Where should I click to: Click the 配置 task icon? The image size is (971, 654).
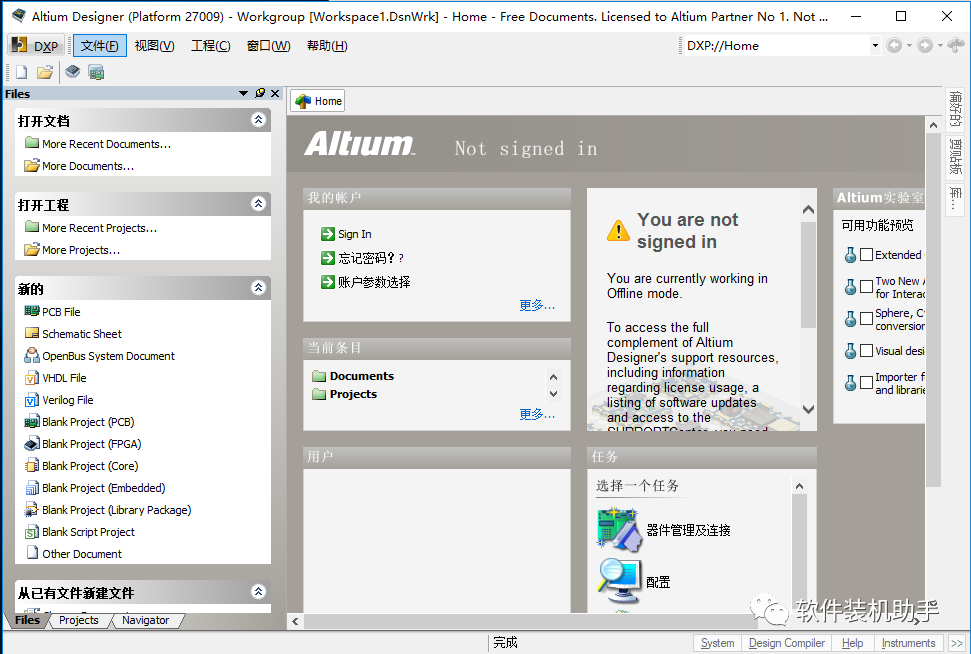(620, 582)
